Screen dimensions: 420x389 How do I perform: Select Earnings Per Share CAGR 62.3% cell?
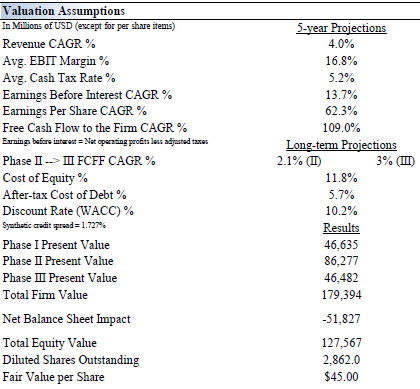[341, 111]
